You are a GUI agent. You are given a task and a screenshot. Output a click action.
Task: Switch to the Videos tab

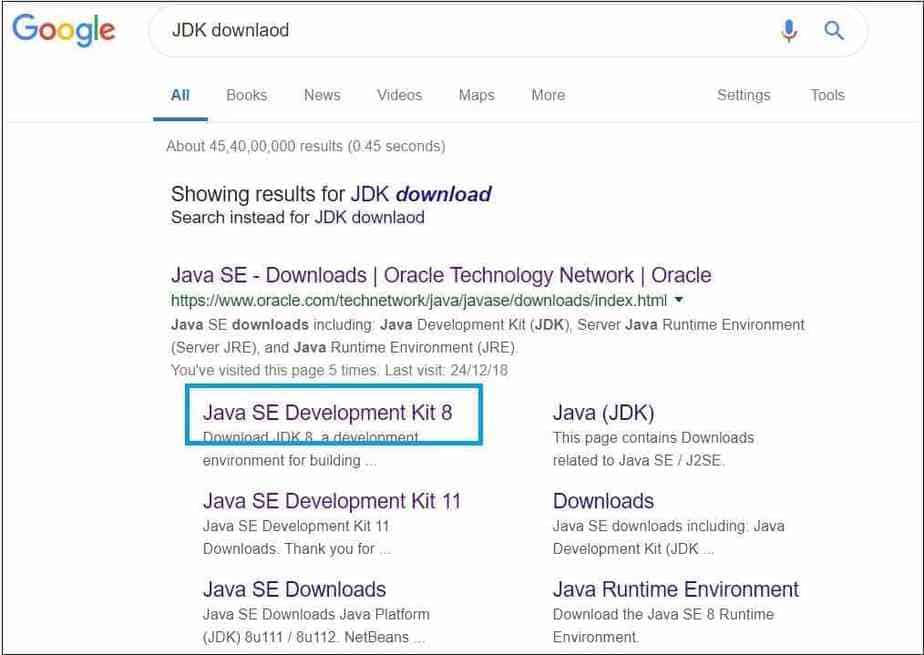399,95
